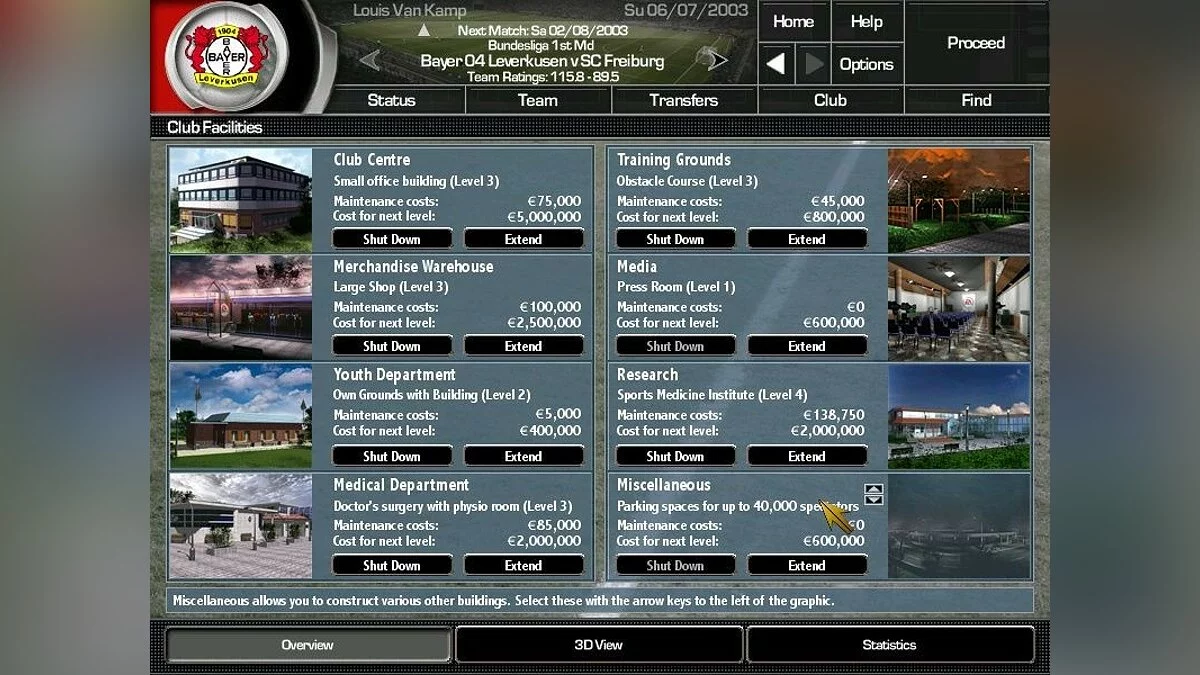Image resolution: width=1200 pixels, height=675 pixels.
Task: Click 'Team Ratings: 115.8 - 89.5' text
Action: point(541,77)
